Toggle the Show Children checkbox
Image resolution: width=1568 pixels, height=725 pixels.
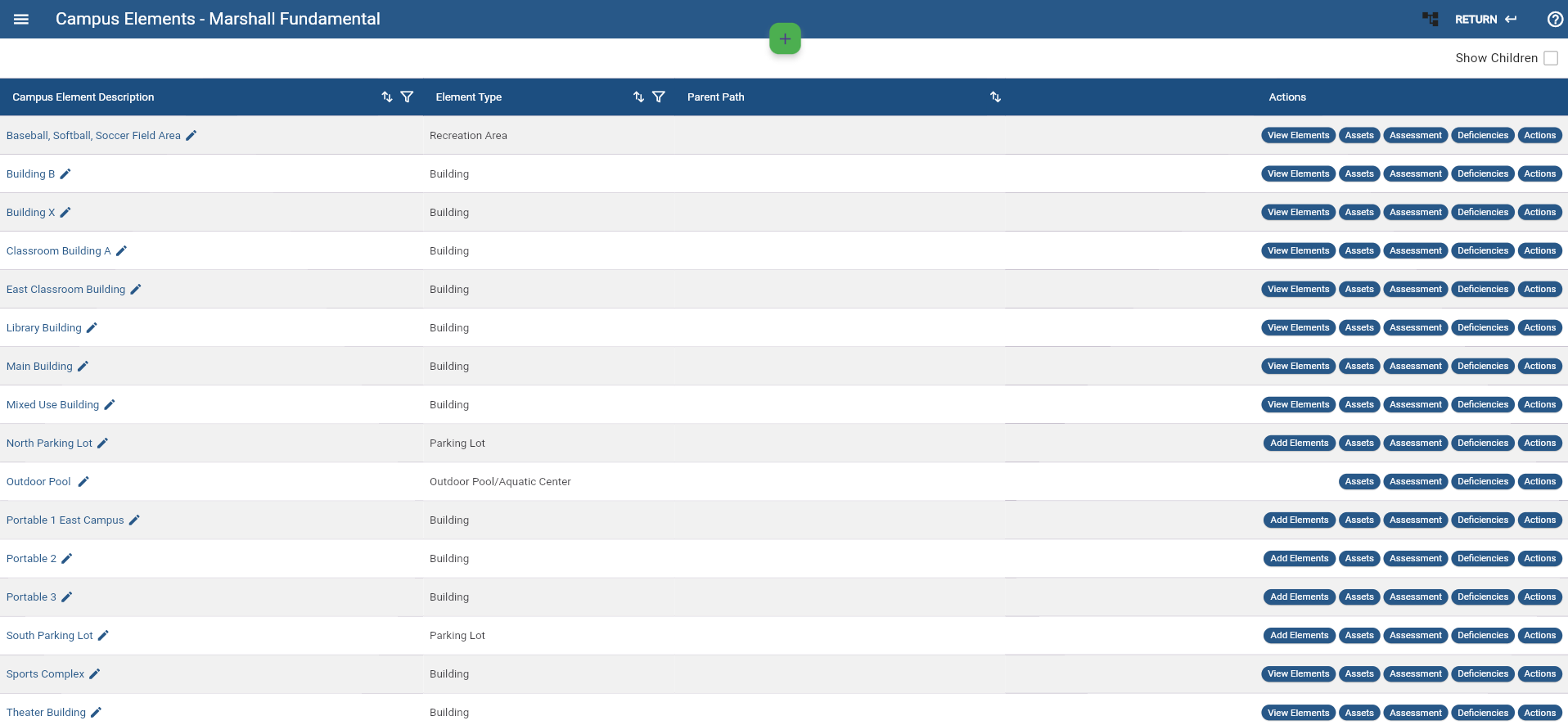[1551, 58]
